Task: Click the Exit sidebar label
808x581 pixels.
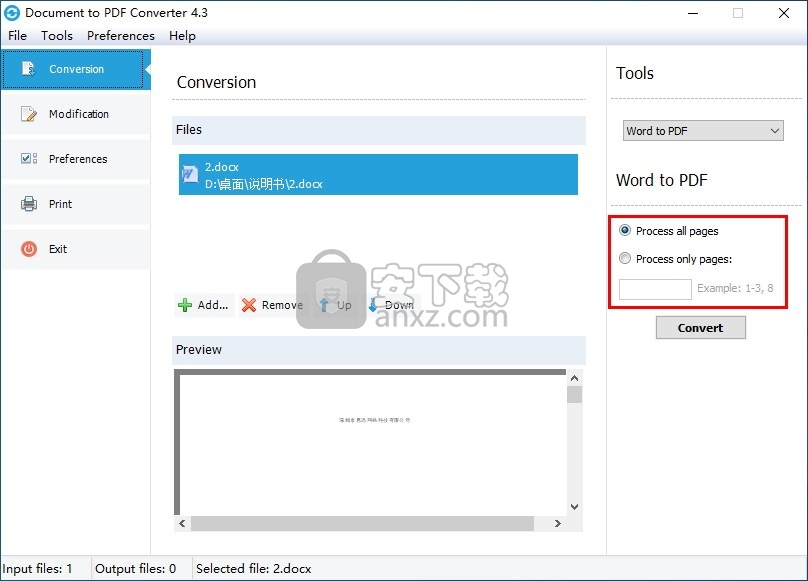Action: click(x=58, y=249)
